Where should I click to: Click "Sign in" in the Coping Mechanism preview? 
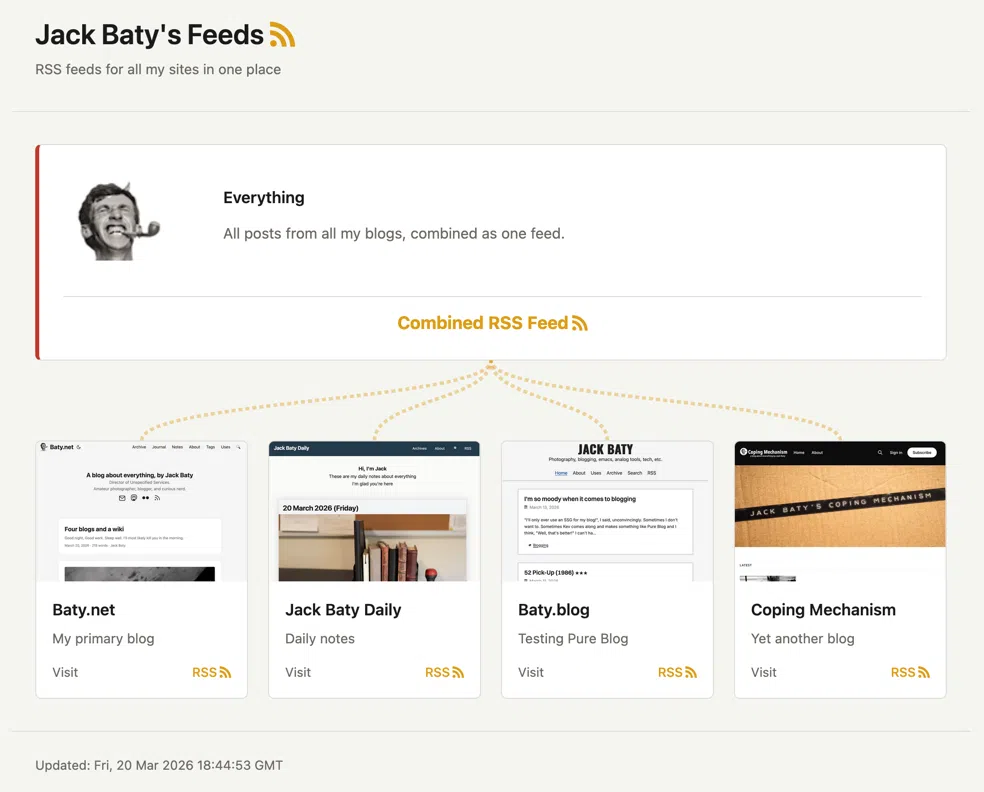(x=896, y=452)
